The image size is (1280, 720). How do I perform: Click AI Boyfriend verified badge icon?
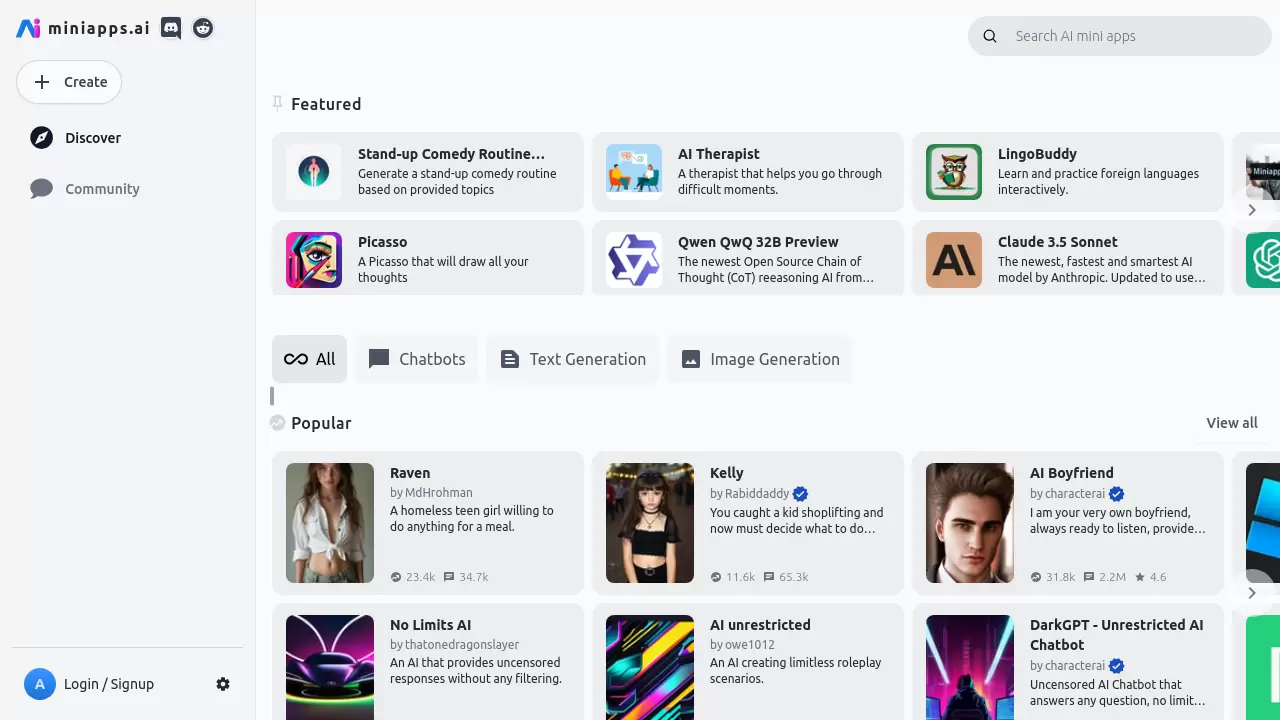(1117, 494)
